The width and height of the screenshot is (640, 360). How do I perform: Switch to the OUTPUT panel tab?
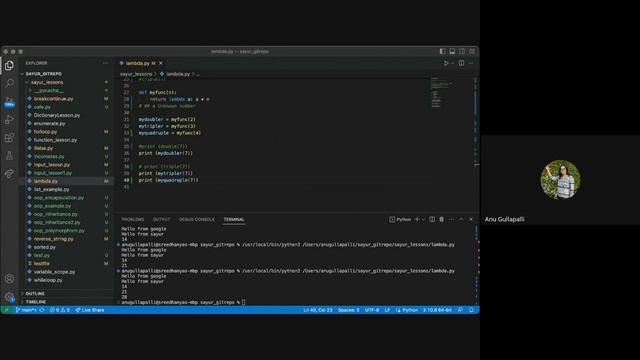(x=161, y=220)
